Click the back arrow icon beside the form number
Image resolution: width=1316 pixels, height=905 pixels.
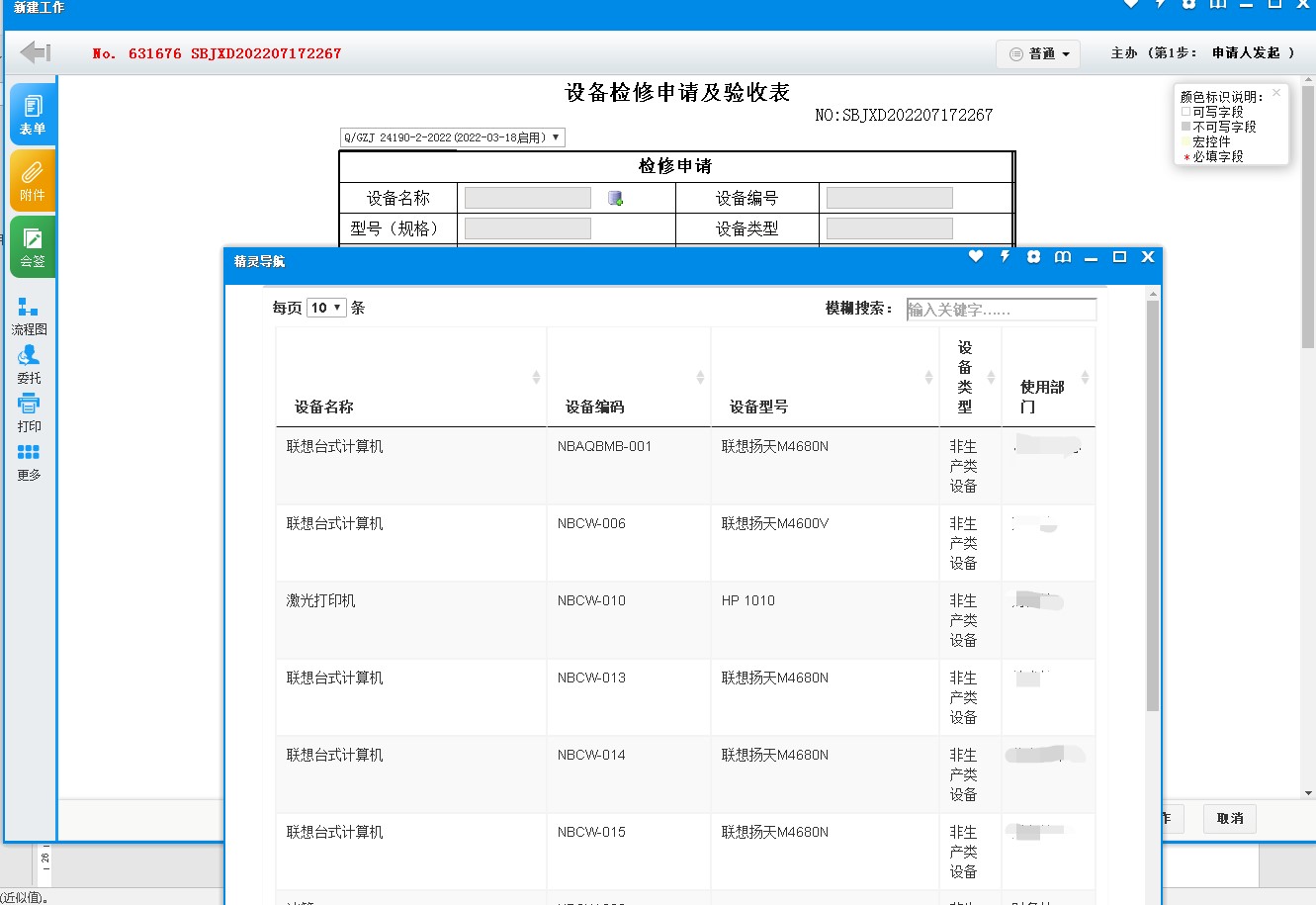click(36, 52)
